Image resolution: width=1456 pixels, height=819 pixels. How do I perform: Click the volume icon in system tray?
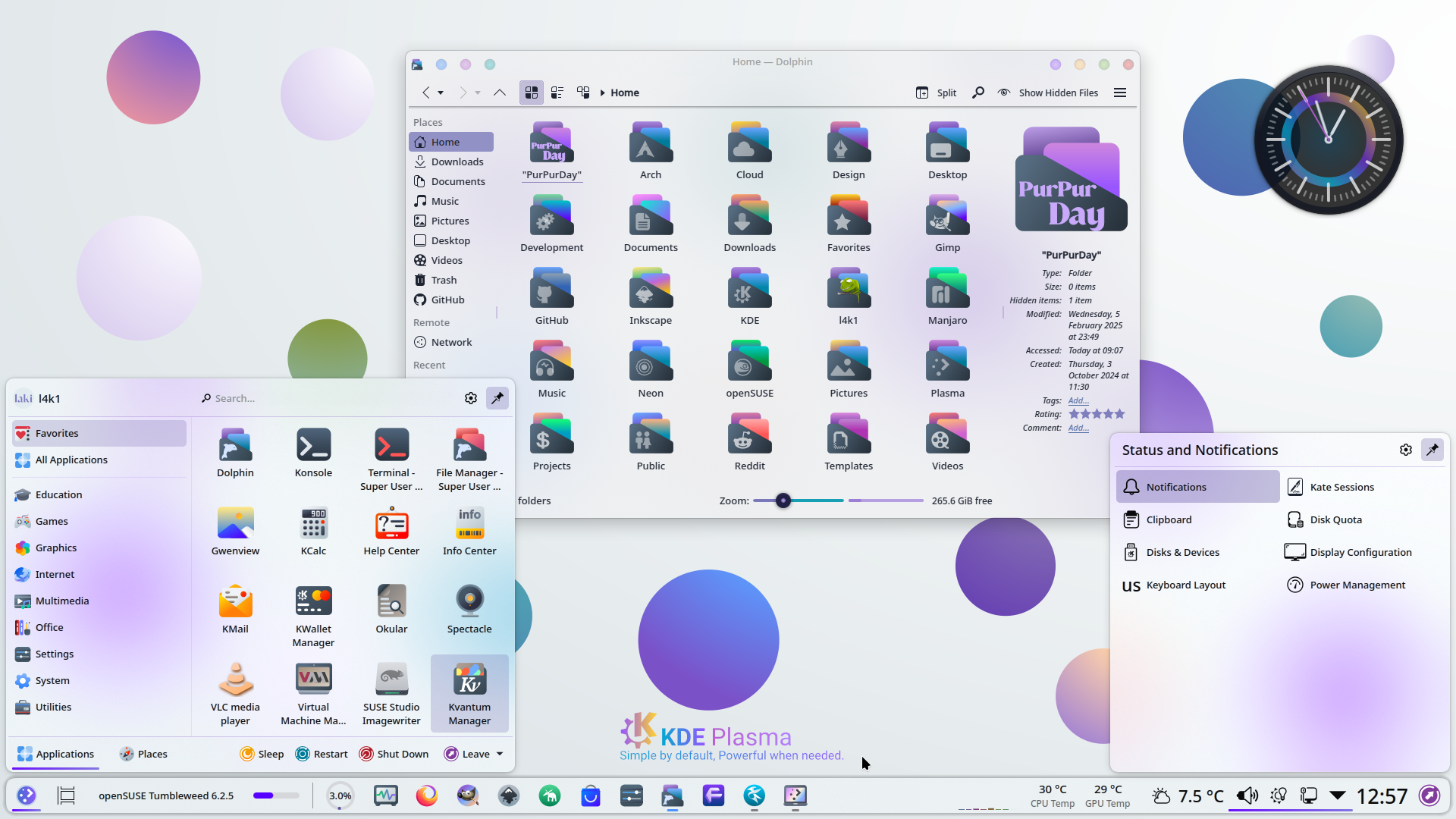1247,795
